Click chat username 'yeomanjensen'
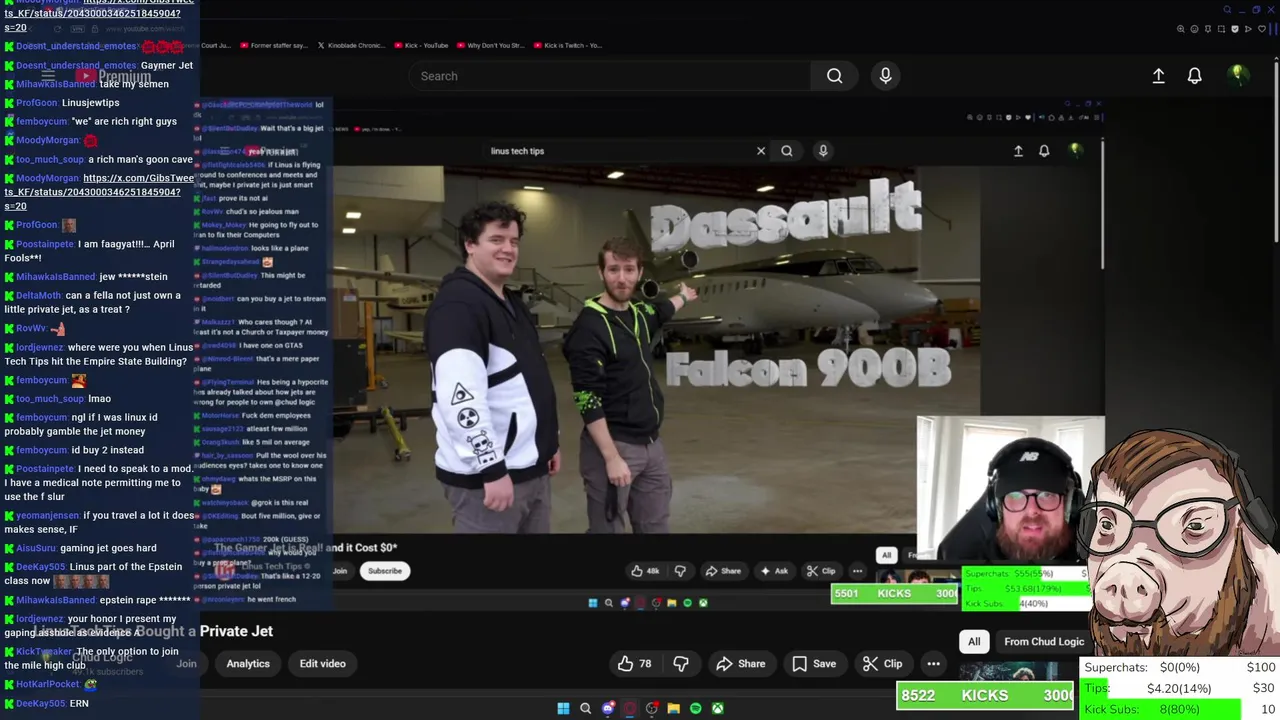Screen dimensions: 1280x720 [48, 516]
